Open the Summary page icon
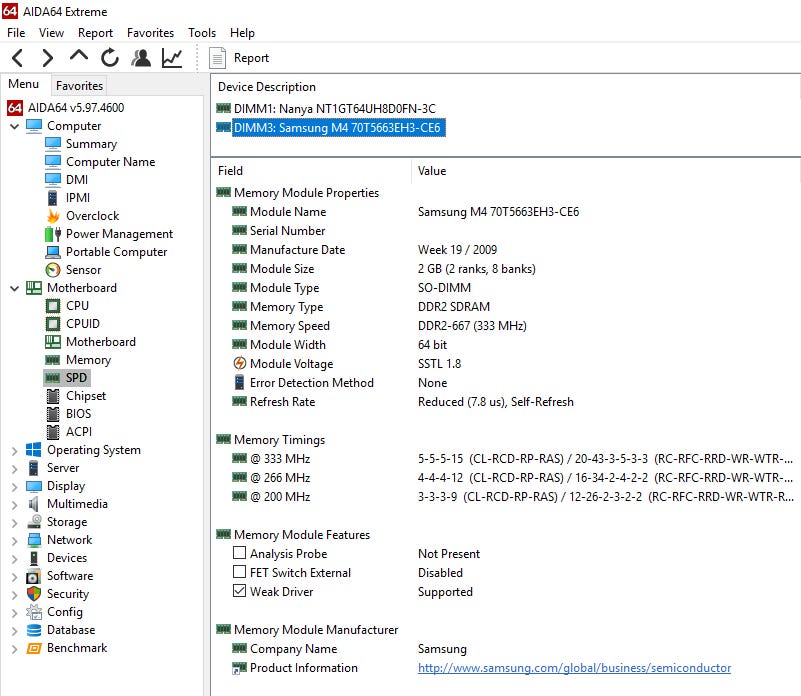 click(53, 144)
